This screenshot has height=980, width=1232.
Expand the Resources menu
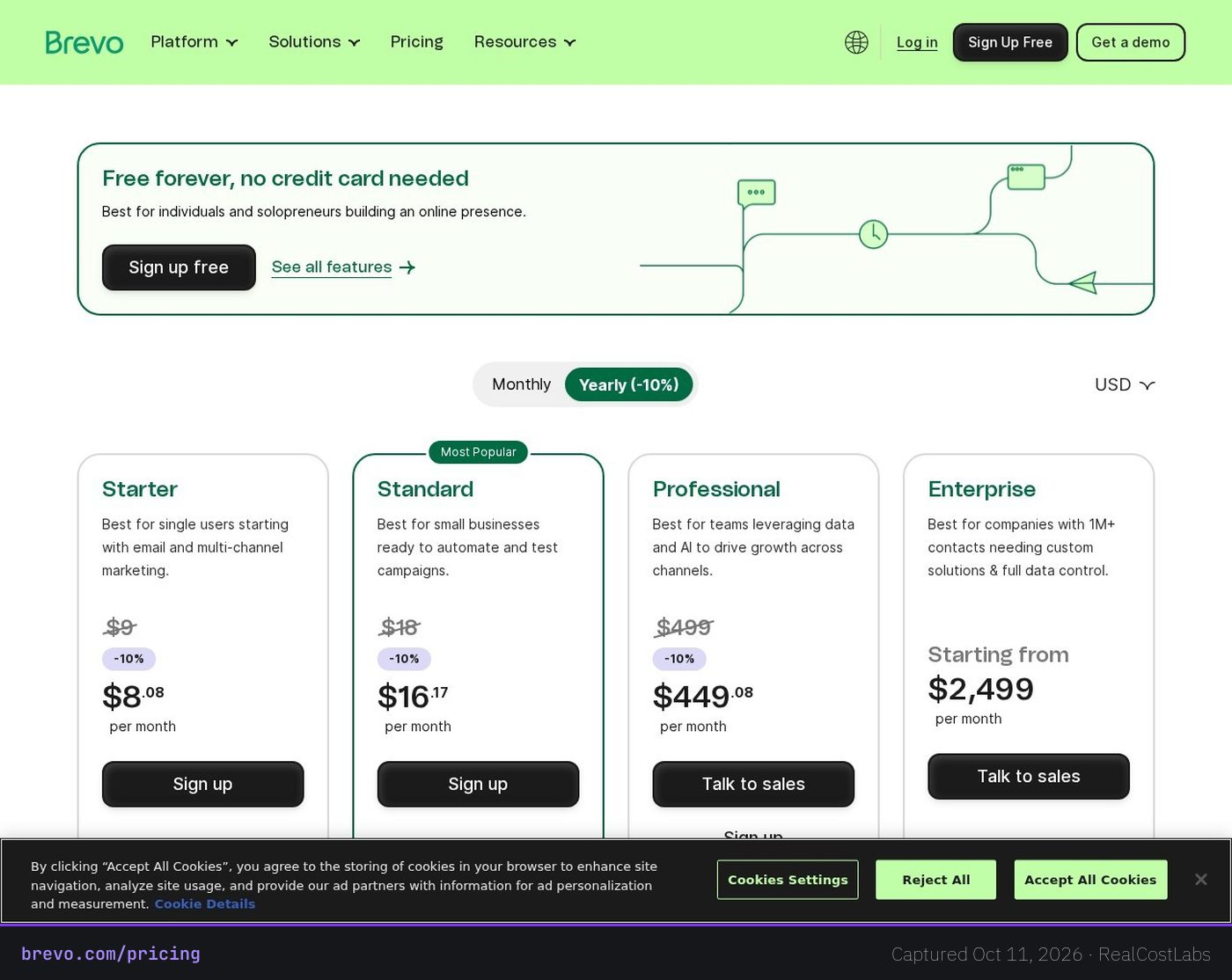tap(524, 42)
